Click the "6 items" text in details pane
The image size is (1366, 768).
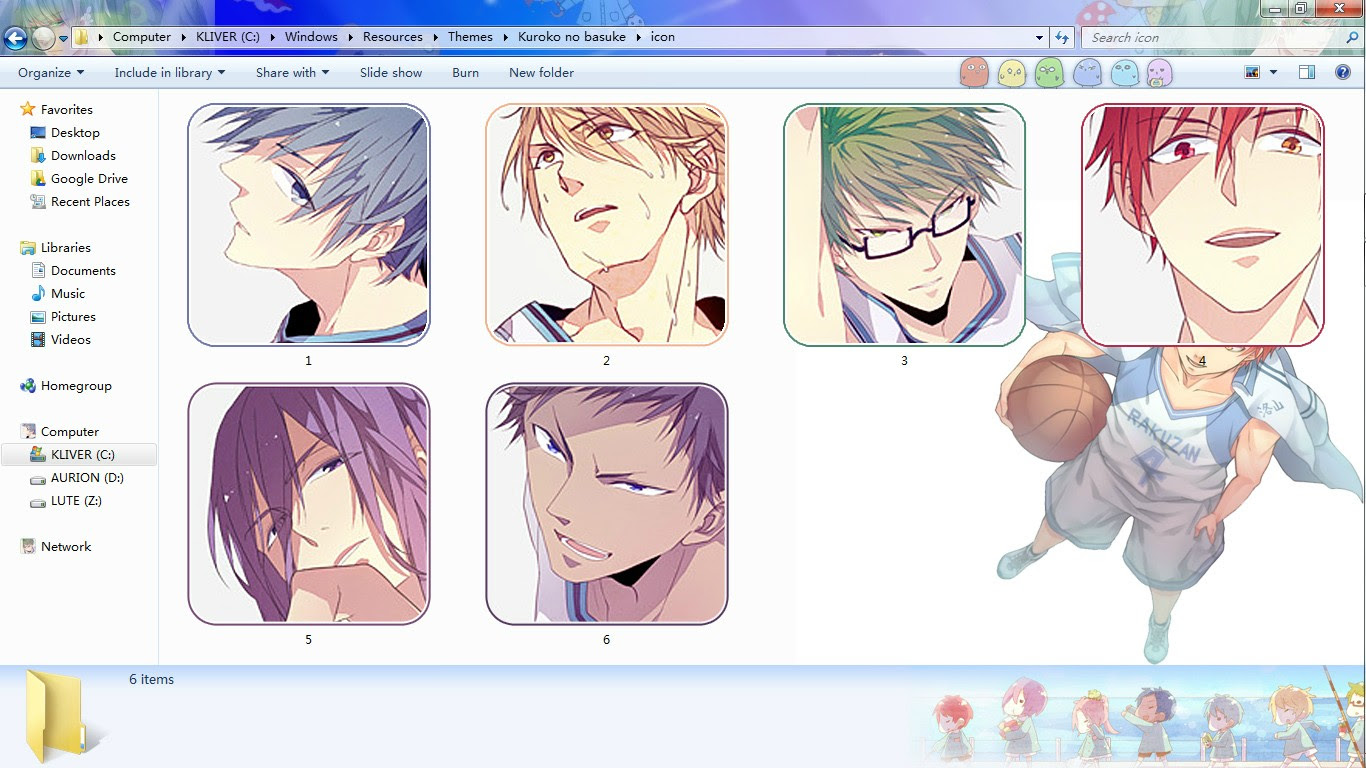point(152,679)
